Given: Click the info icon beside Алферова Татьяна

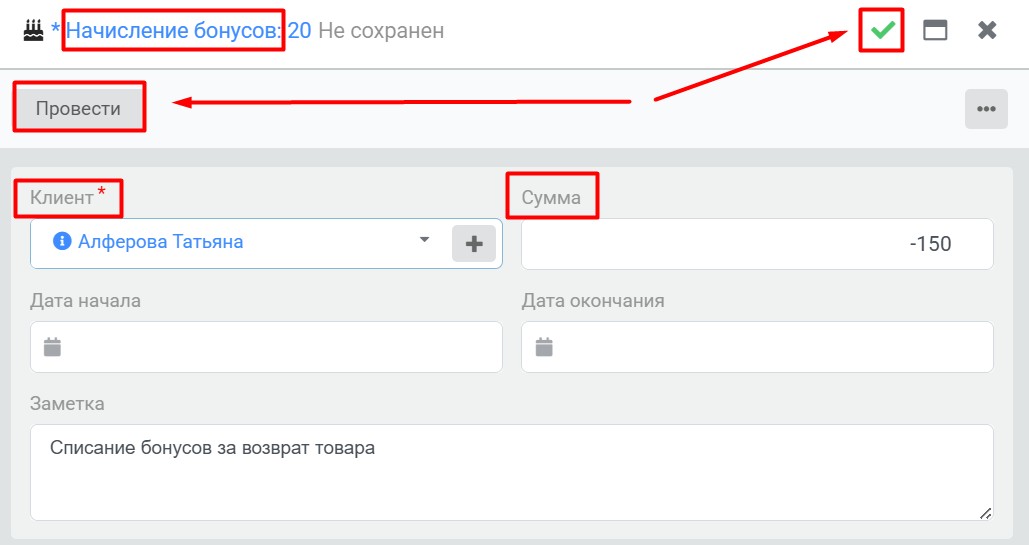Looking at the screenshot, I should (x=62, y=241).
